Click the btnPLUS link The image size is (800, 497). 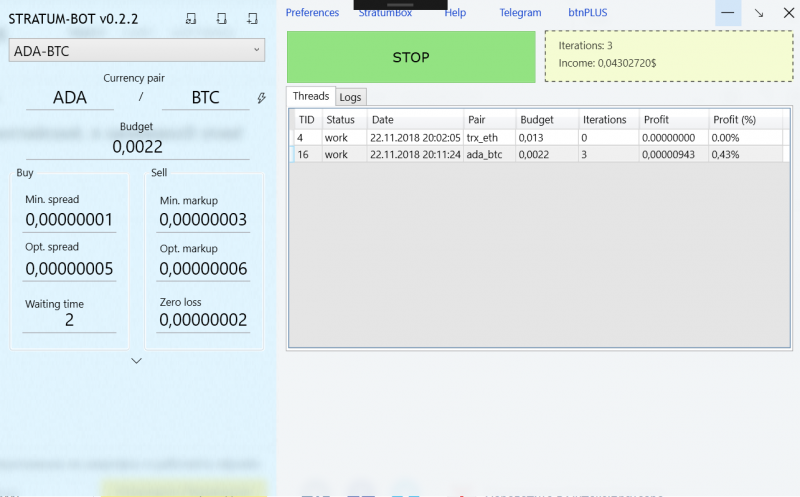pyautogui.click(x=588, y=13)
